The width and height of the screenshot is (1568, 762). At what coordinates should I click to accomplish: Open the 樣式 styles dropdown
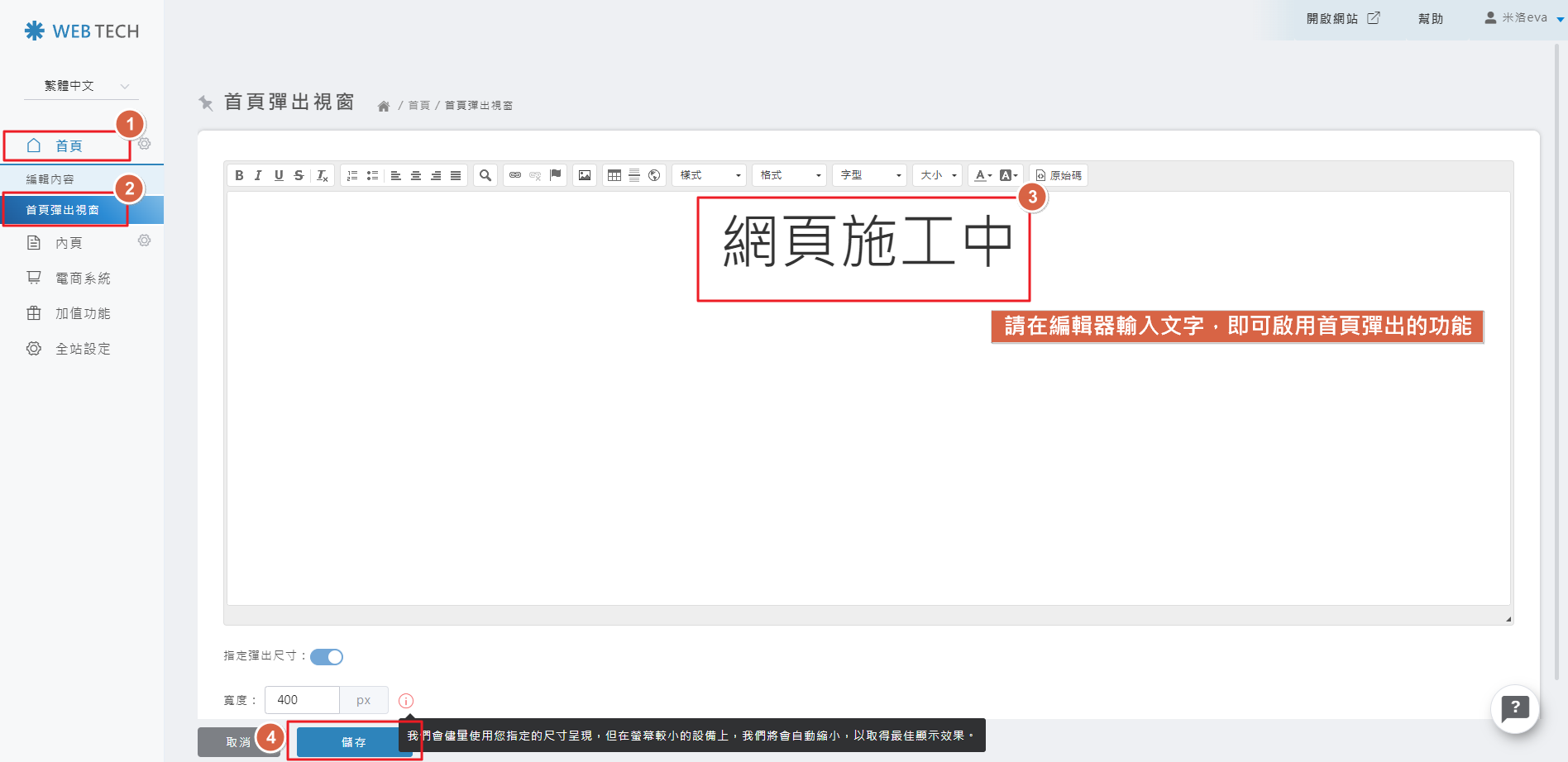(710, 175)
